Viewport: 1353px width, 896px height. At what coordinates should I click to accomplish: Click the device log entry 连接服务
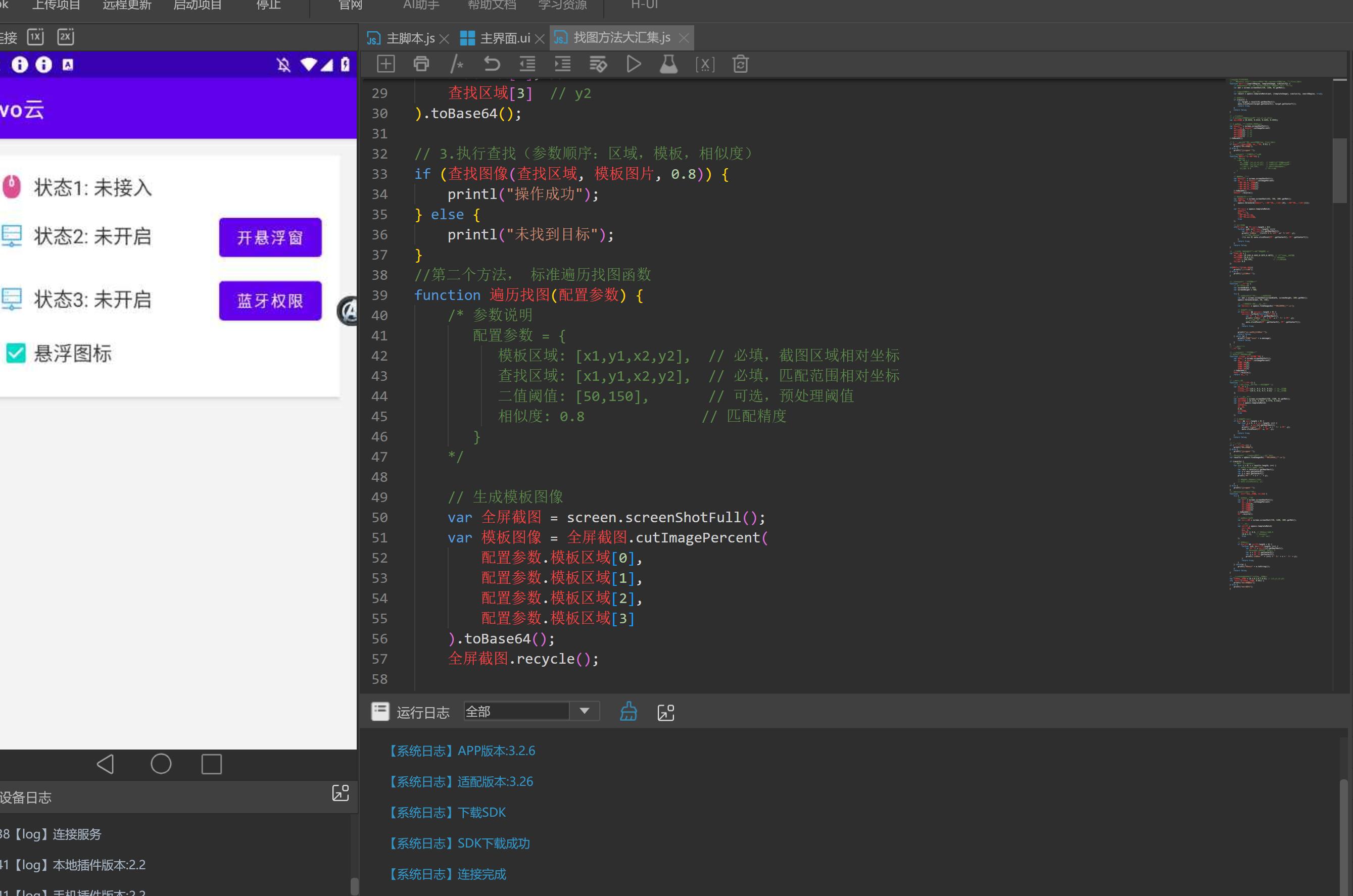[x=51, y=834]
